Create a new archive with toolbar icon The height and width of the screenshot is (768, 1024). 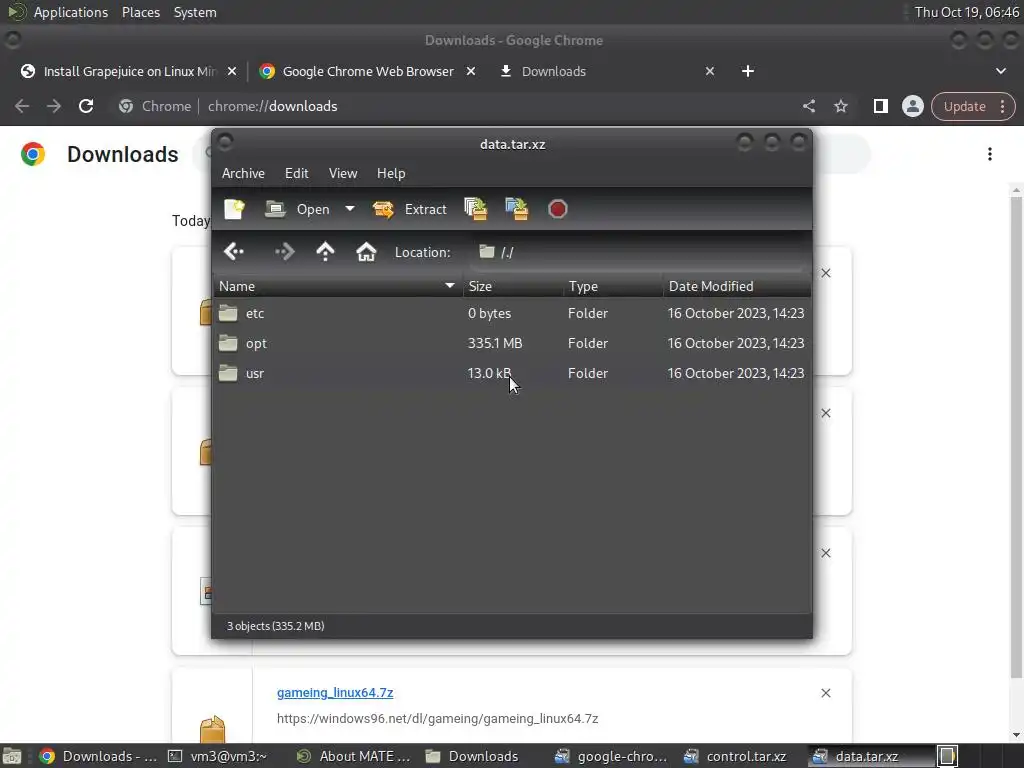point(234,209)
